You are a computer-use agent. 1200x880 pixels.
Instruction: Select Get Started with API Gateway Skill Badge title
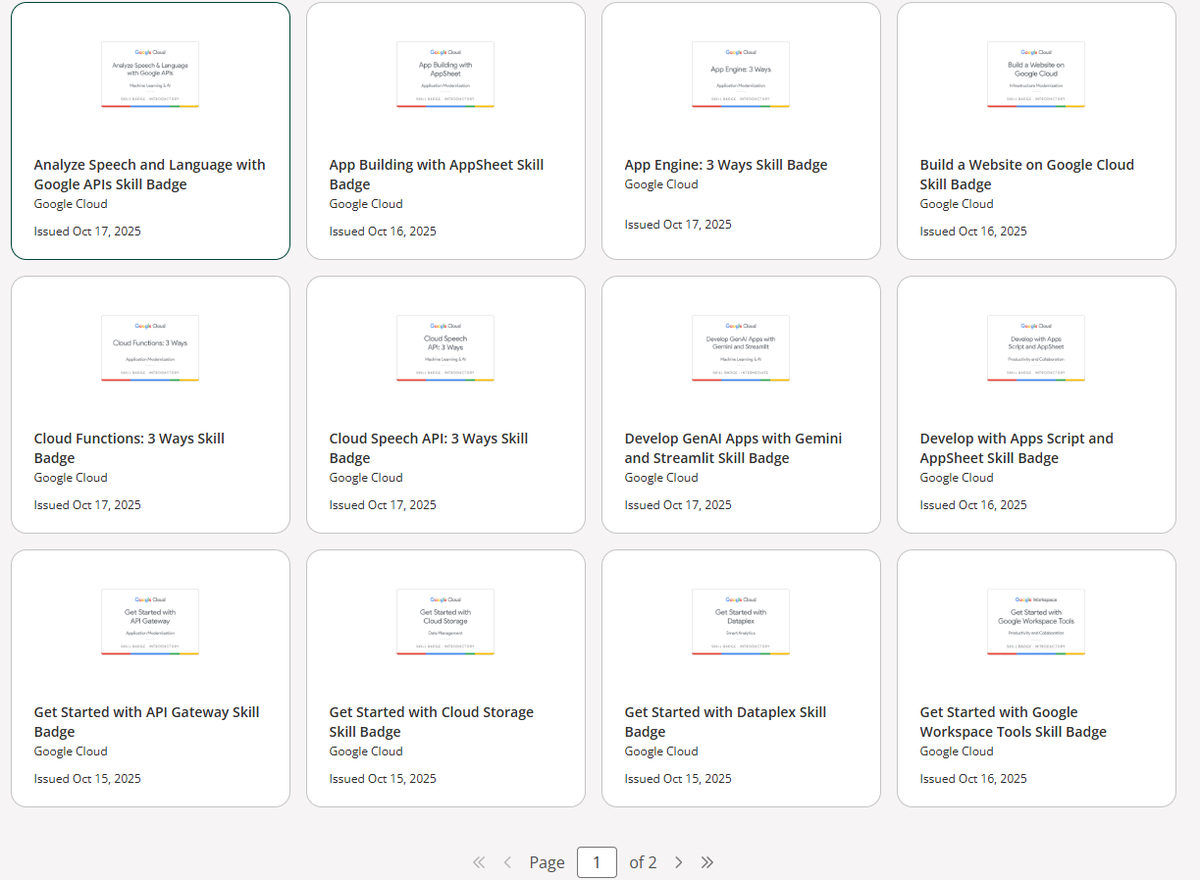click(x=146, y=722)
